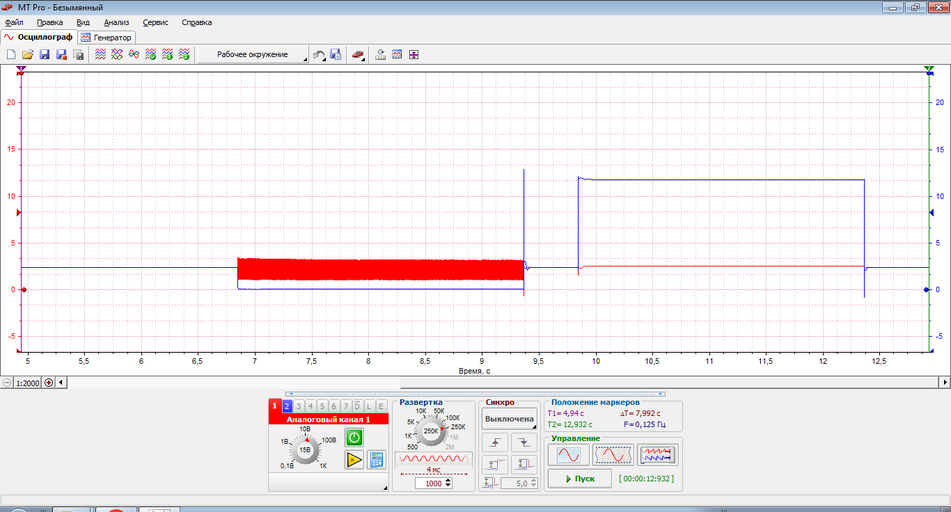Click the zoom-in plus button near 1:2000
This screenshot has width=951, height=512.
click(x=49, y=383)
